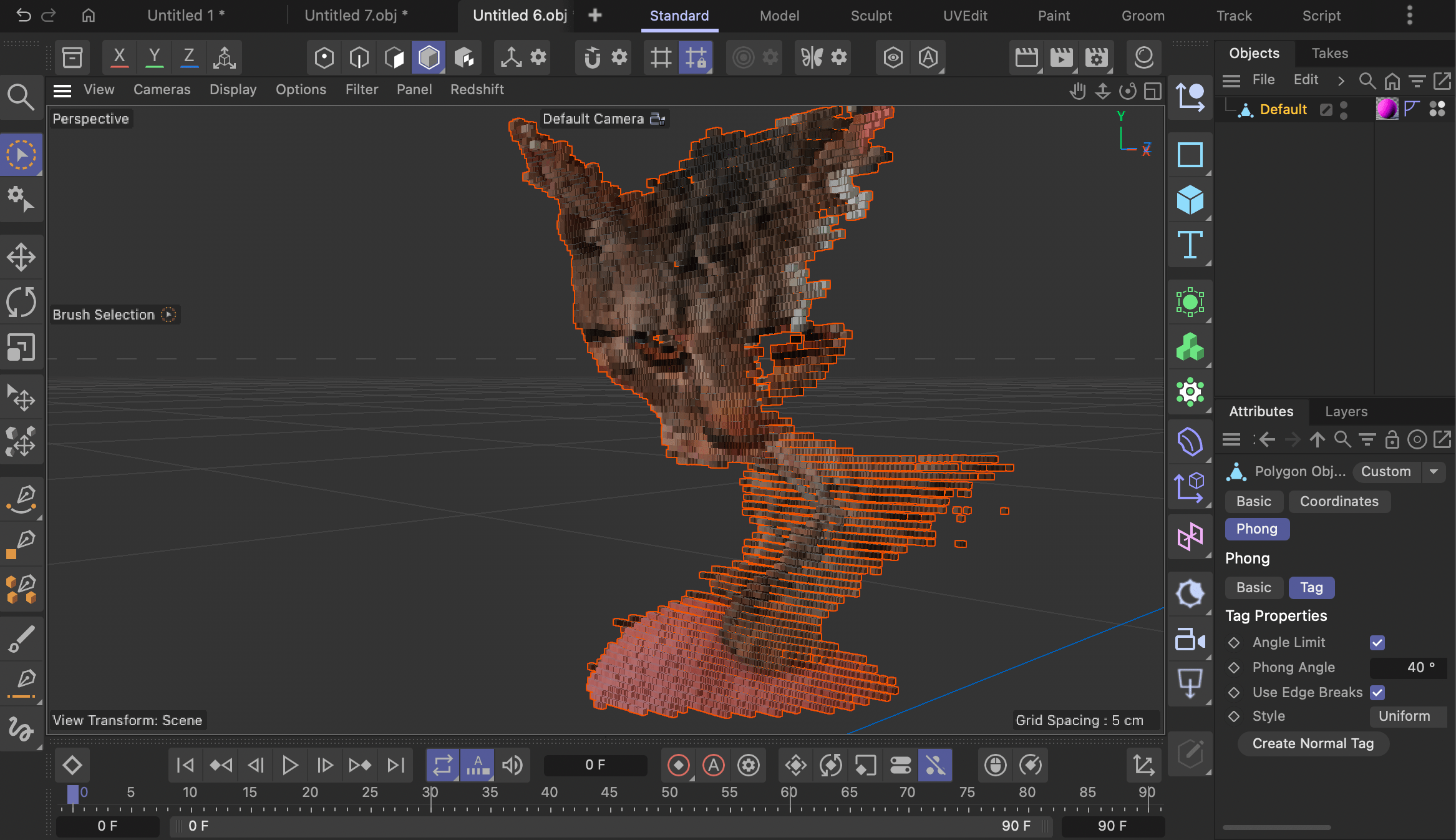This screenshot has width=1456, height=840.
Task: Click the Phong Angle value field
Action: pyautogui.click(x=1407, y=668)
